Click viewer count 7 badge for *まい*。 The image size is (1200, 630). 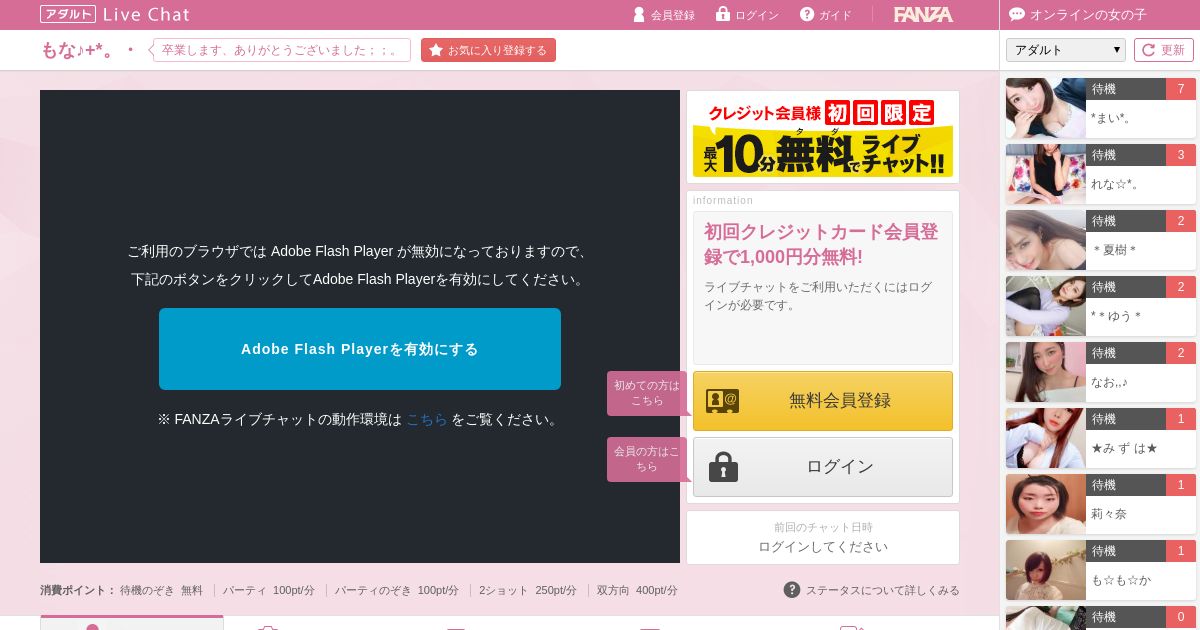coord(1181,89)
